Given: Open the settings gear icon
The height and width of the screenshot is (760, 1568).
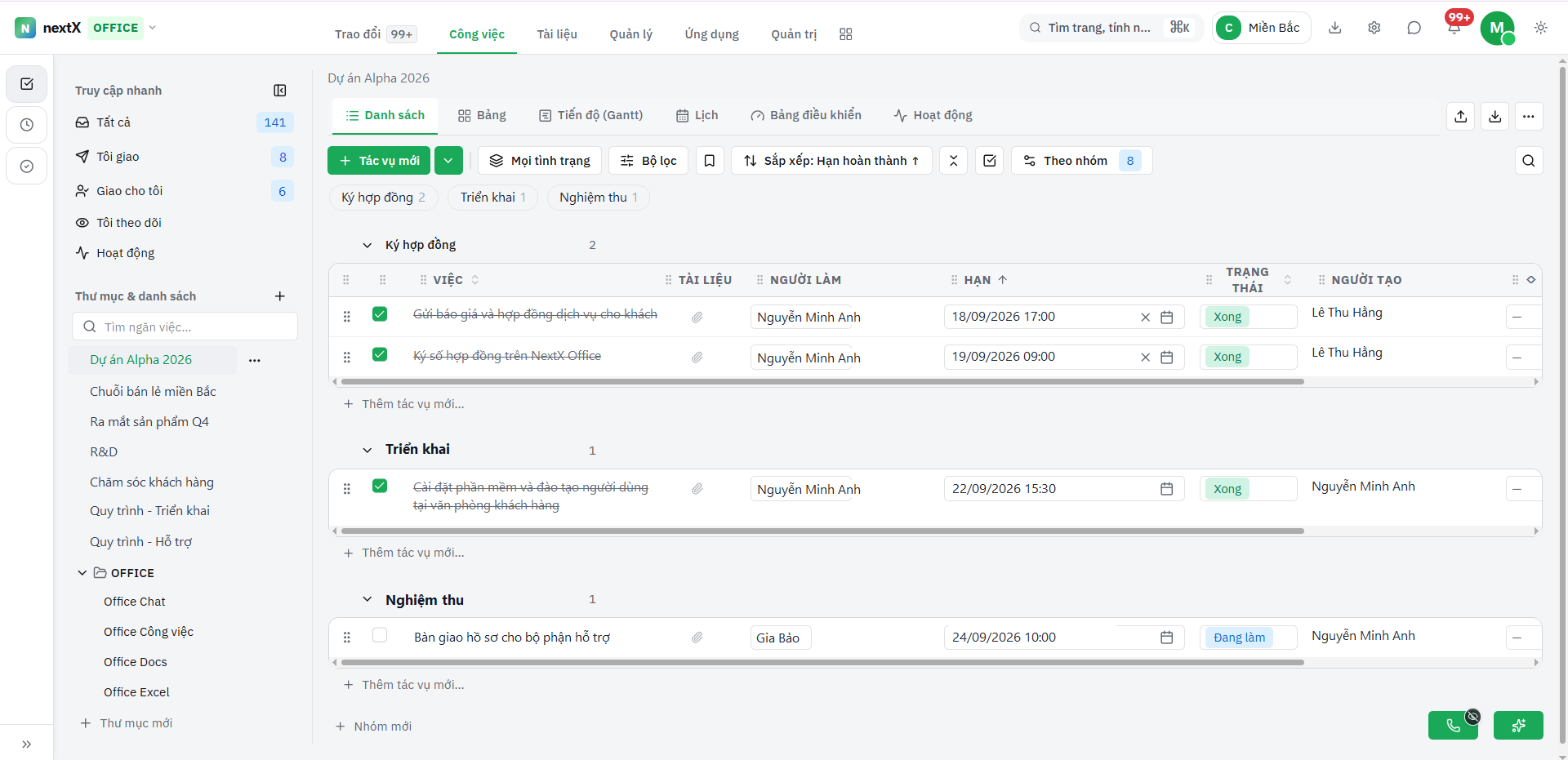Looking at the screenshot, I should (1374, 28).
